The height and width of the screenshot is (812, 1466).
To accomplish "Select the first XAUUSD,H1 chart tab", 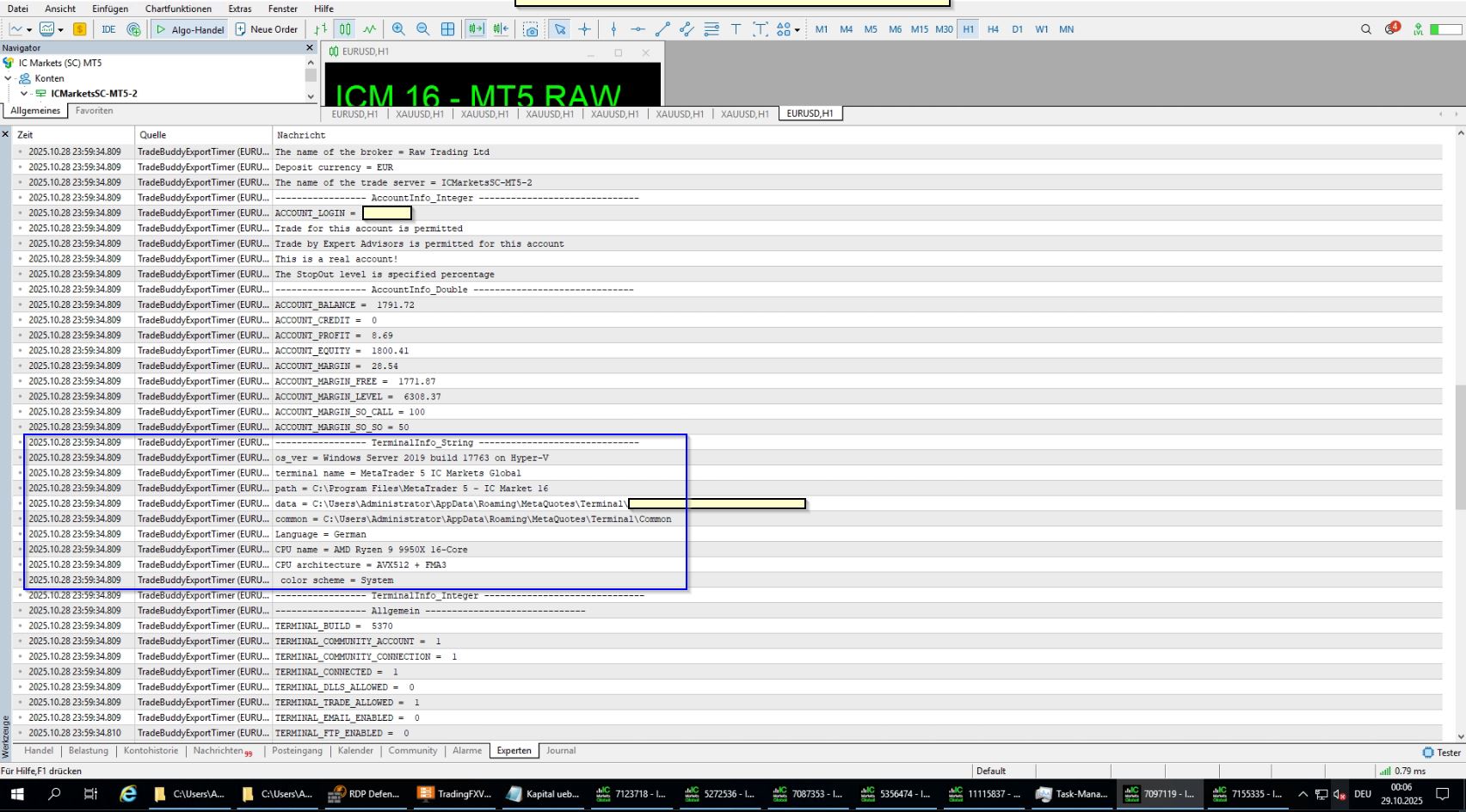I will point(420,114).
